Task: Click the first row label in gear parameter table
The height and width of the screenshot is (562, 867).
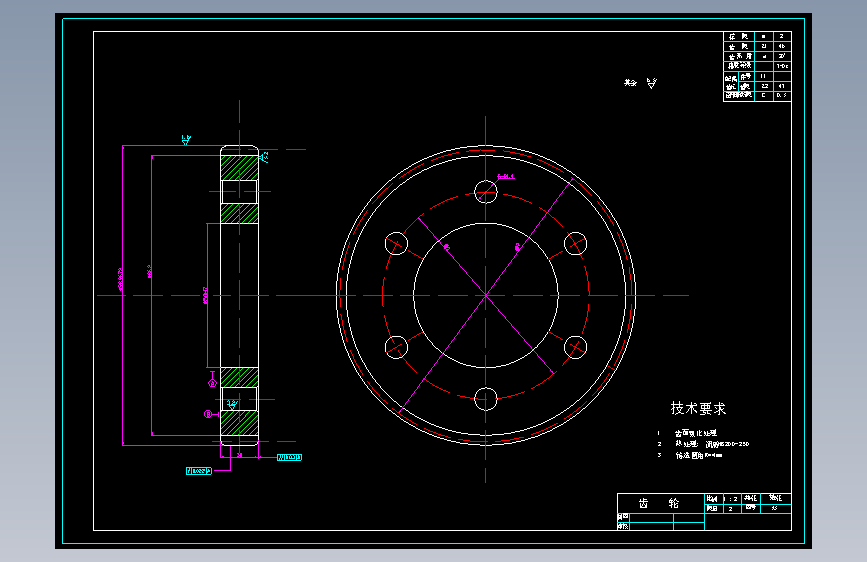Action: click(x=739, y=37)
